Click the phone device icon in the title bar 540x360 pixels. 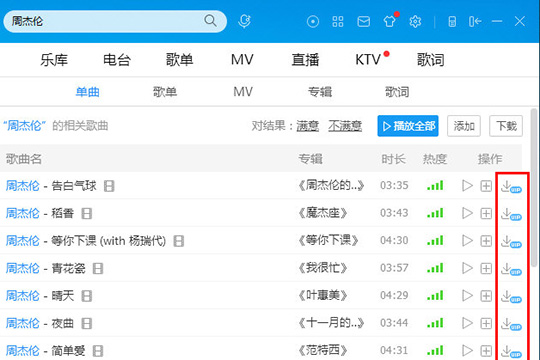point(452,22)
